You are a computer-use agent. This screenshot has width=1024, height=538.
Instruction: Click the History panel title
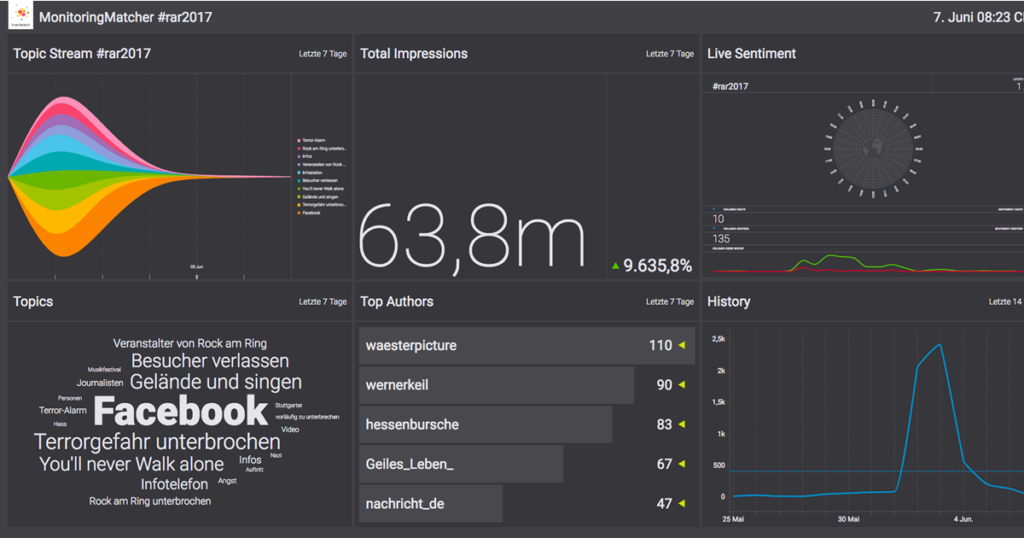(729, 302)
